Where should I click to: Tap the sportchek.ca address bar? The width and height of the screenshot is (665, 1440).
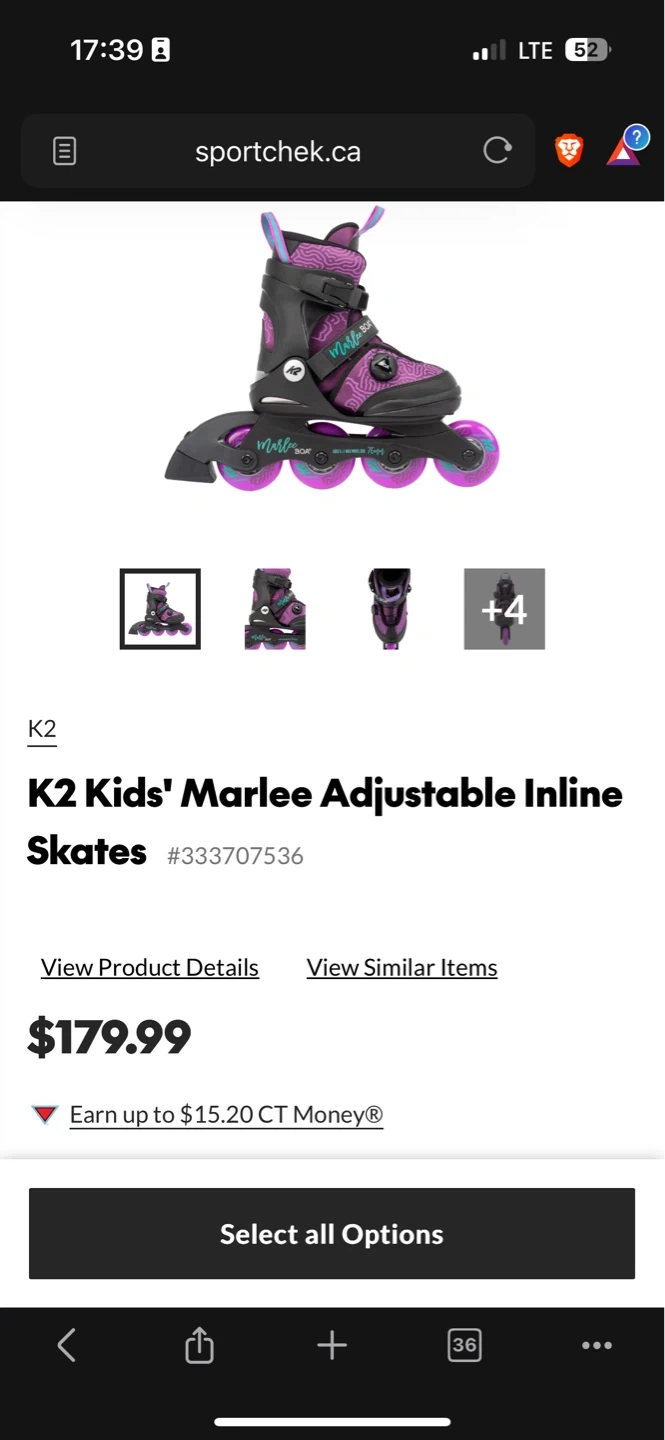[x=278, y=152]
